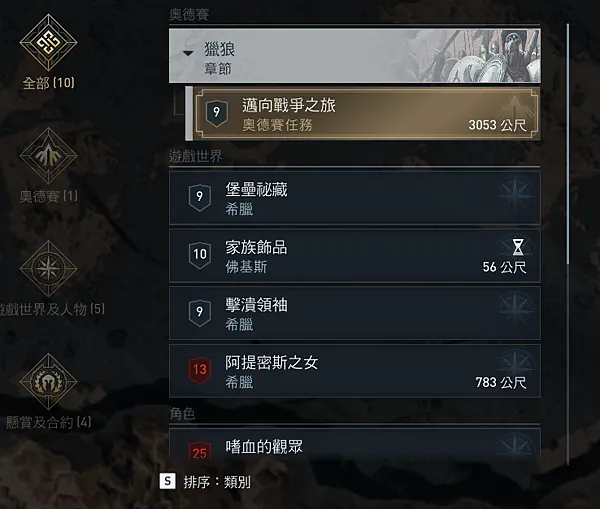Select the 遊戲世界及人物 (5) compass icon
The width and height of the screenshot is (600, 509).
point(49,268)
